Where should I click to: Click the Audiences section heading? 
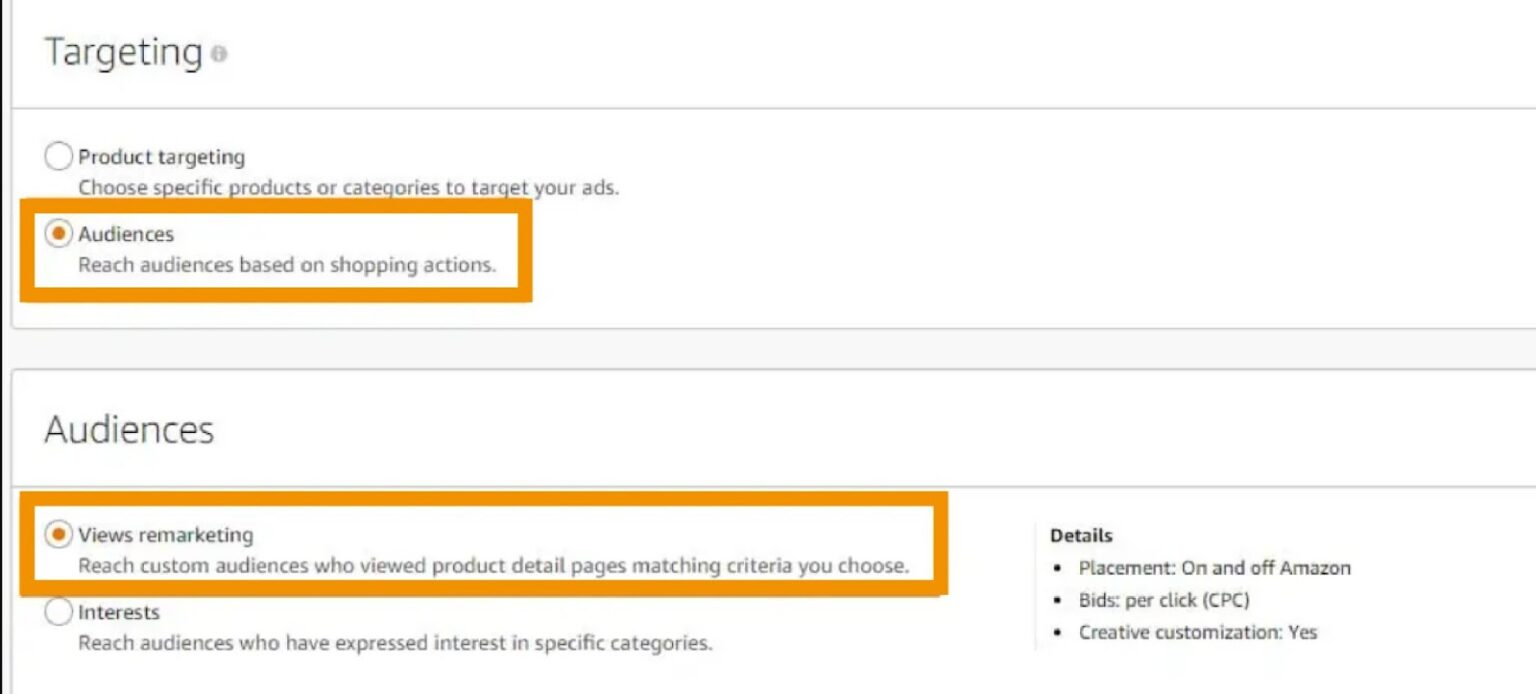pyautogui.click(x=129, y=430)
